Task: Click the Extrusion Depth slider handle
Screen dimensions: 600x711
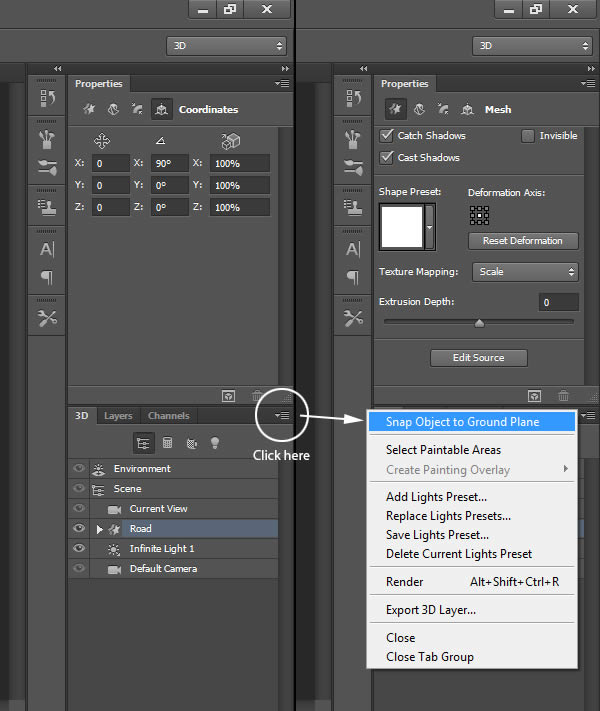Action: tap(479, 323)
